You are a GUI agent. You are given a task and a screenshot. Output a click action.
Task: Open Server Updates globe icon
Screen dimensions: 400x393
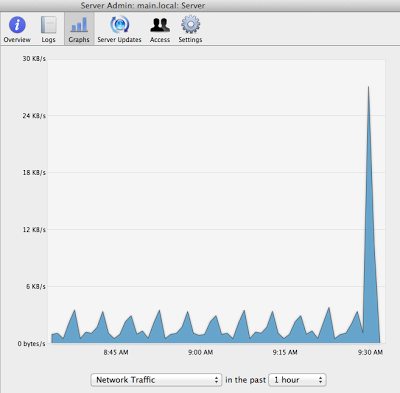coord(119,25)
